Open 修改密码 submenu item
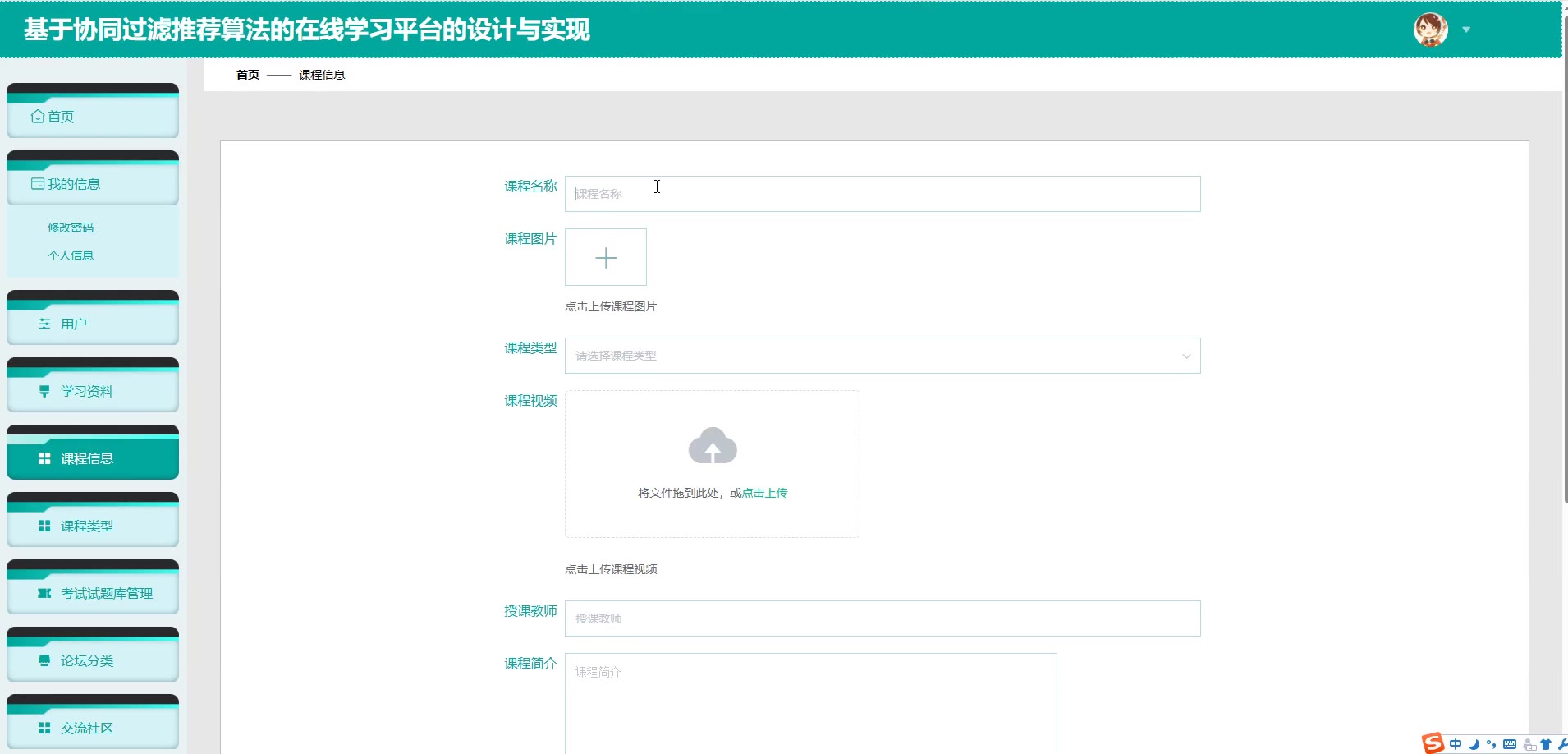The height and width of the screenshot is (754, 1568). [x=71, y=228]
